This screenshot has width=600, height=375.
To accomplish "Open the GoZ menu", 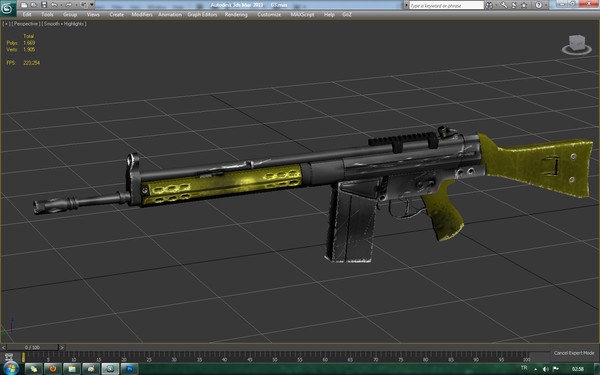I will [347, 15].
